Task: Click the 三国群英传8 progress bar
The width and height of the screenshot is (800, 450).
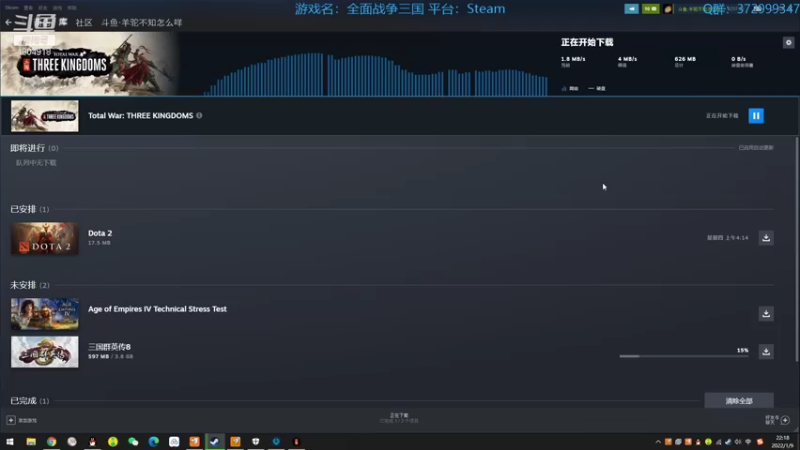Action: pos(684,356)
